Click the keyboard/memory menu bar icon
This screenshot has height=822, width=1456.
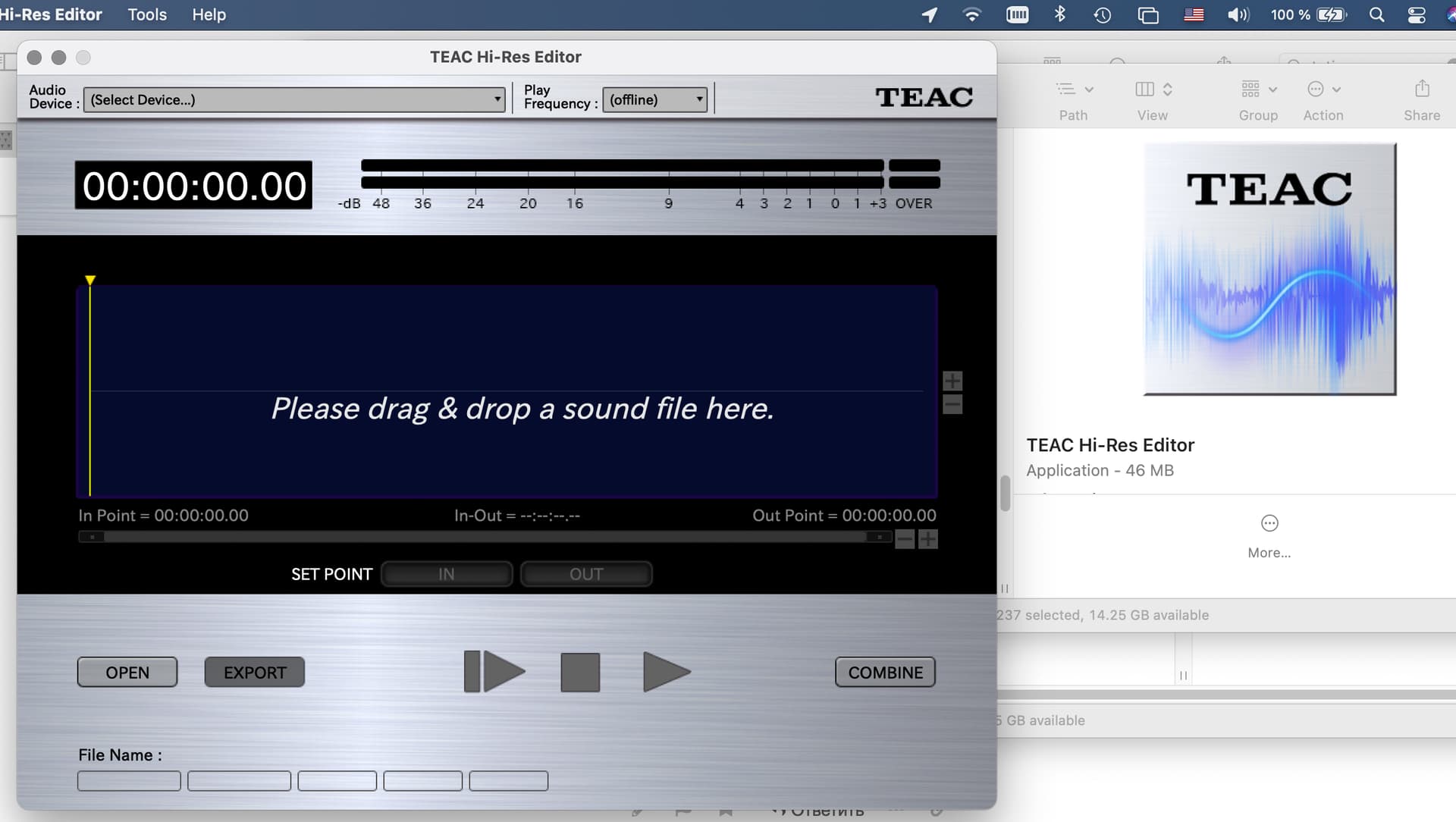1018,14
